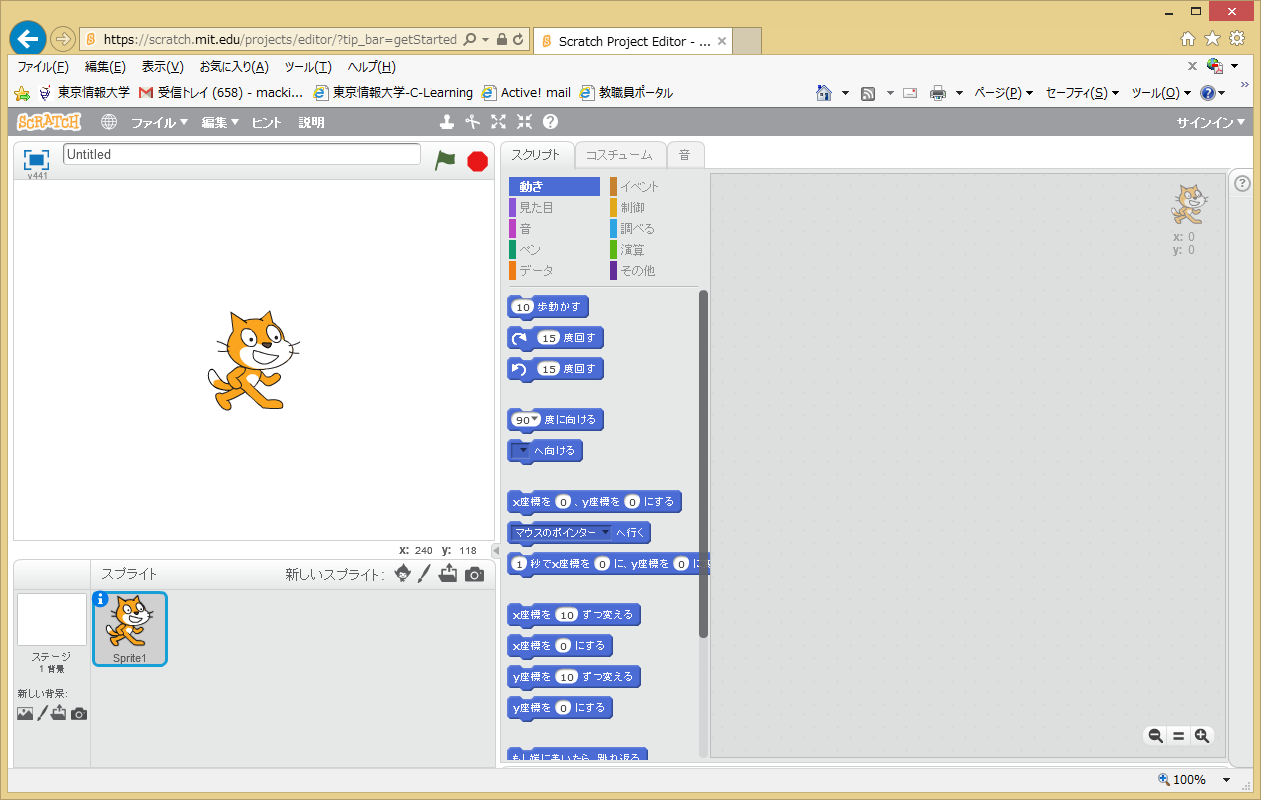Zoom out the scripts area
Viewport: 1261px width, 800px height.
[x=1155, y=736]
